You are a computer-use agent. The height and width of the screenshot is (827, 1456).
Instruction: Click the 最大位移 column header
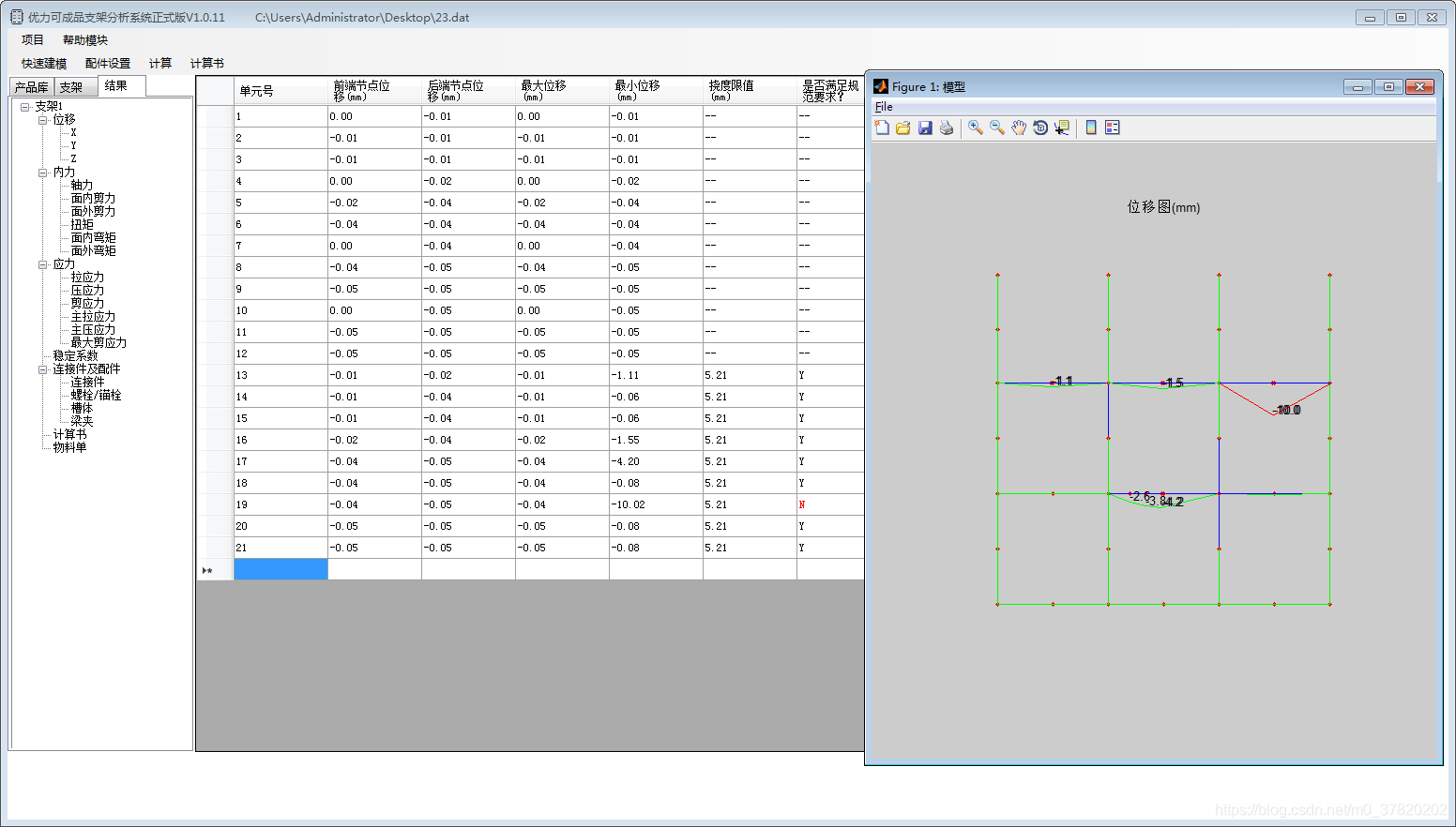(562, 91)
